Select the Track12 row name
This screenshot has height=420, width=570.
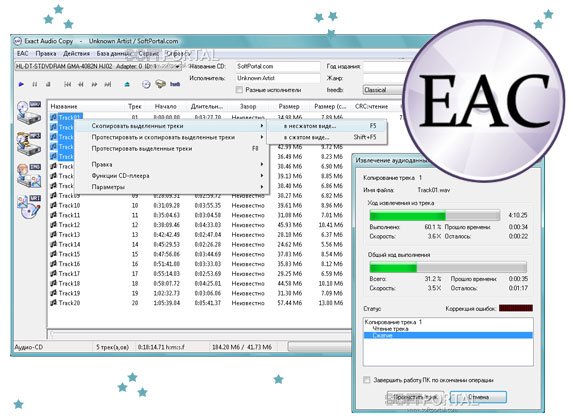click(x=69, y=225)
